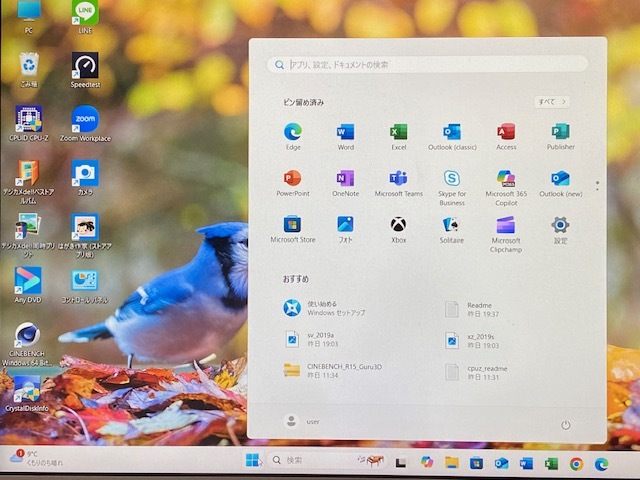Viewport: 640px width, 480px height.
Task: Launch Xbox app
Action: click(x=398, y=229)
